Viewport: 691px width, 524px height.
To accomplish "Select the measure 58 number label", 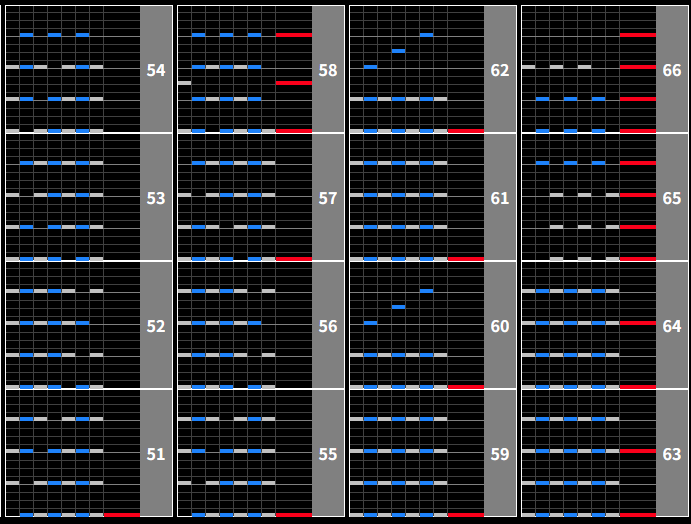I will (328, 70).
